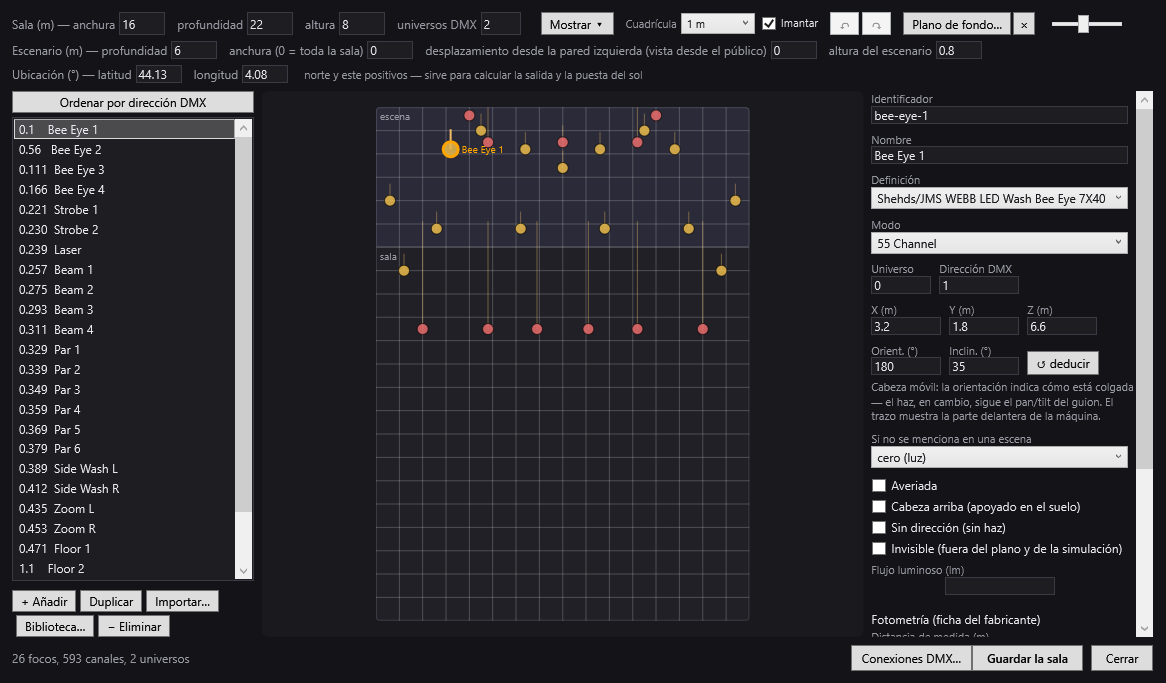This screenshot has width=1166, height=683.
Task: Click Guardar la sala
Action: coord(1027,658)
